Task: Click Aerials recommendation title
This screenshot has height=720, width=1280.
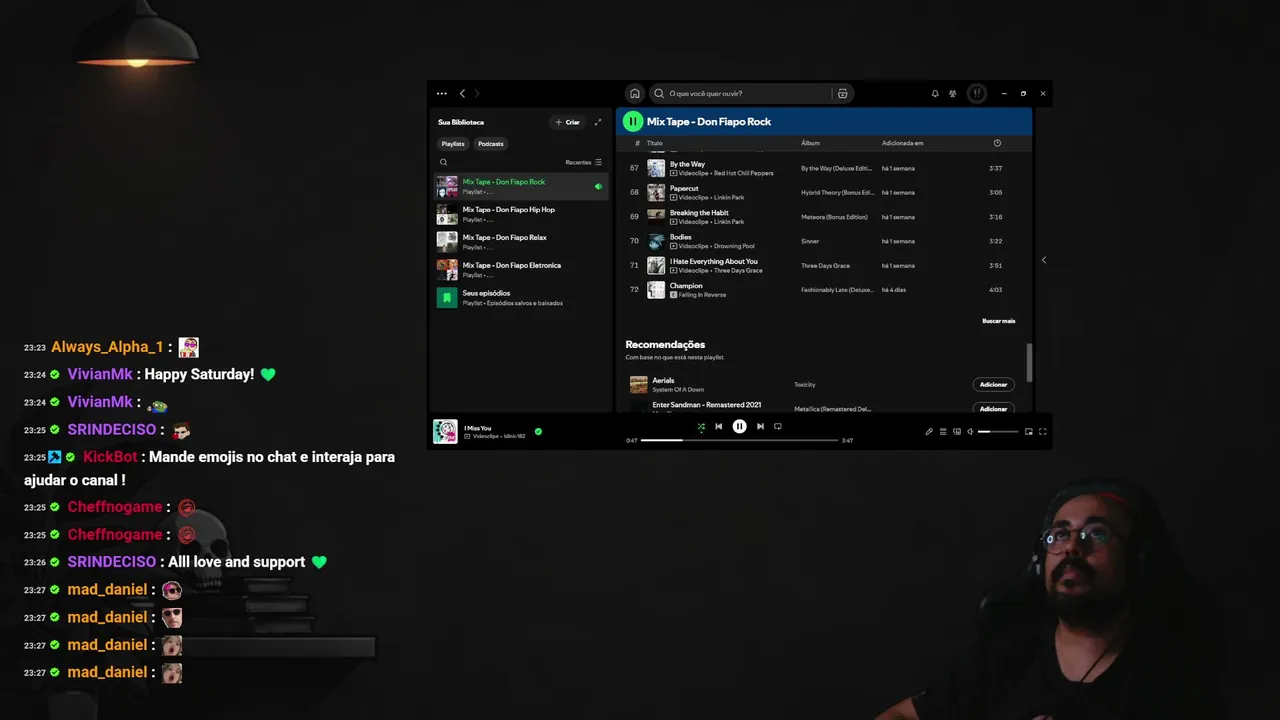Action: click(x=663, y=380)
